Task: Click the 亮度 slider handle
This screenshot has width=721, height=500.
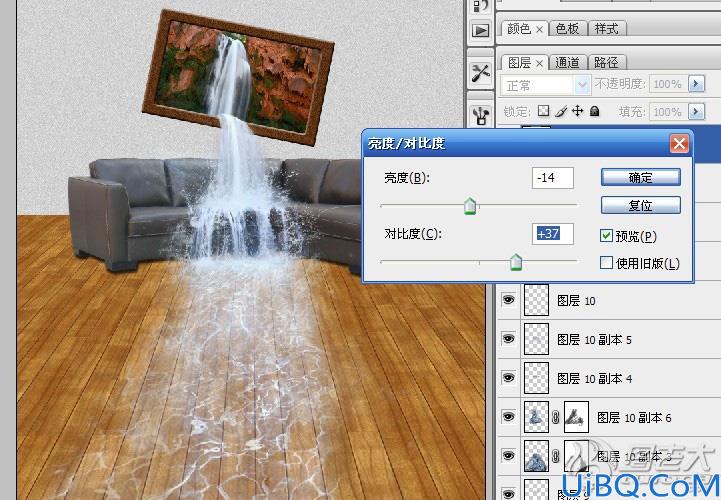Action: pyautogui.click(x=470, y=206)
